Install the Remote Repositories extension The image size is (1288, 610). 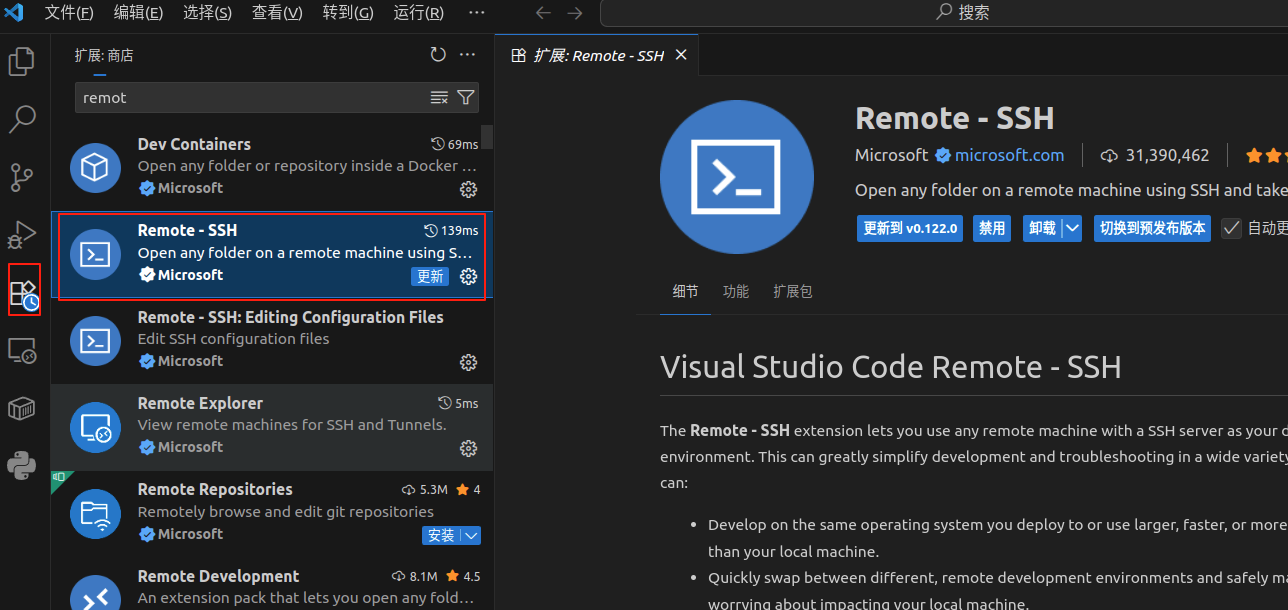pyautogui.click(x=441, y=535)
